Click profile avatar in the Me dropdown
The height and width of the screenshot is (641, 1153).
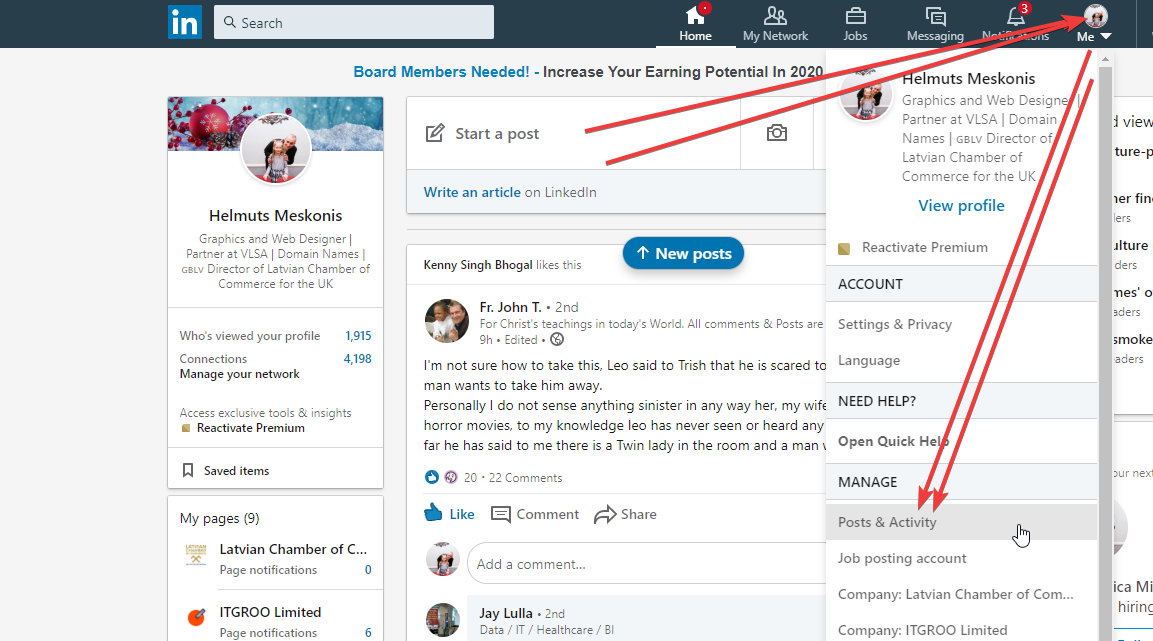point(865,96)
